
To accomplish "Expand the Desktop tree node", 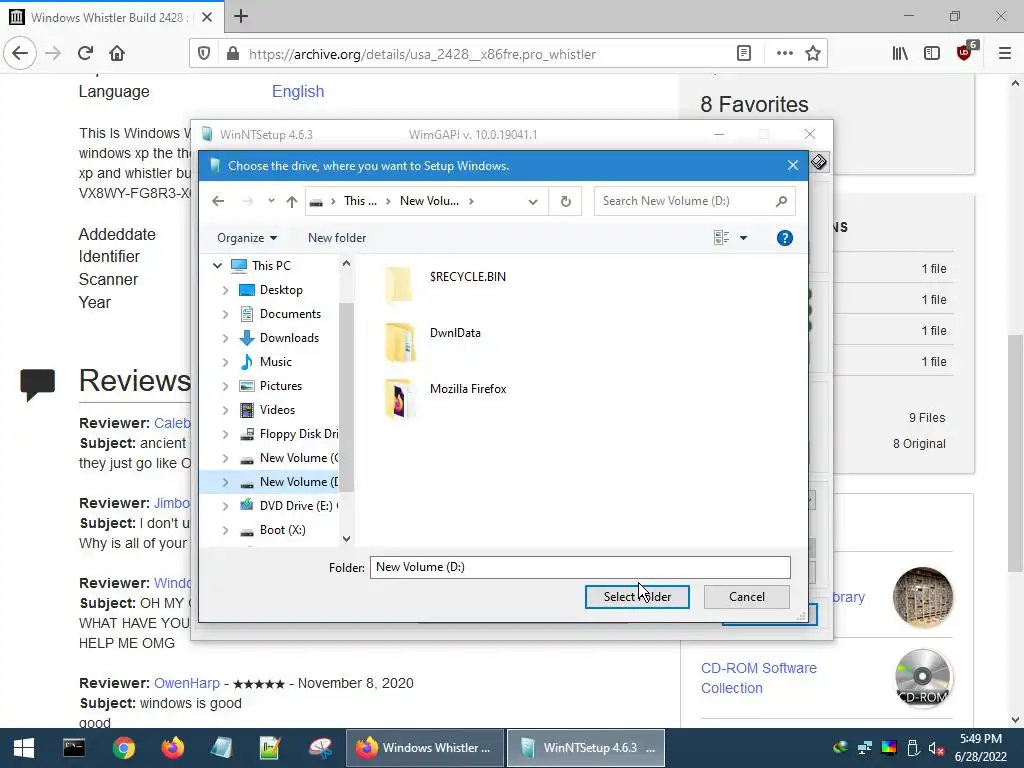I will [x=225, y=290].
